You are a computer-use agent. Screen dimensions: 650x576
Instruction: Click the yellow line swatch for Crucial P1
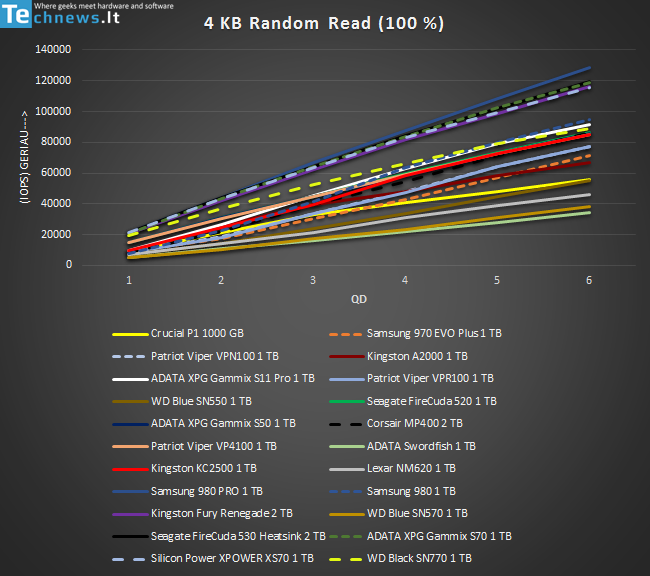tap(130, 334)
